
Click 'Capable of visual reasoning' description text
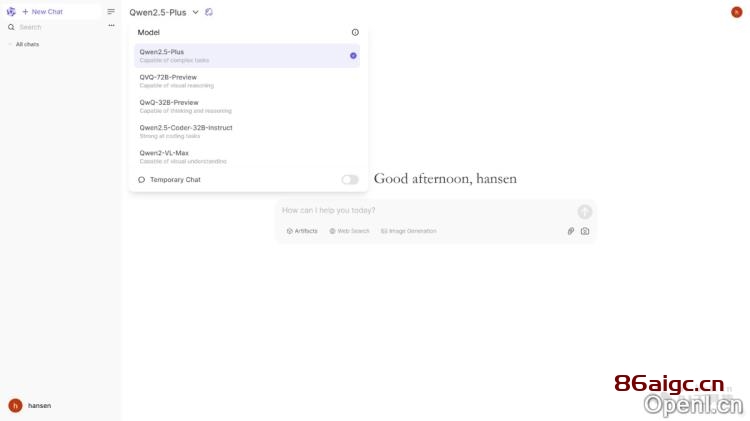click(176, 86)
